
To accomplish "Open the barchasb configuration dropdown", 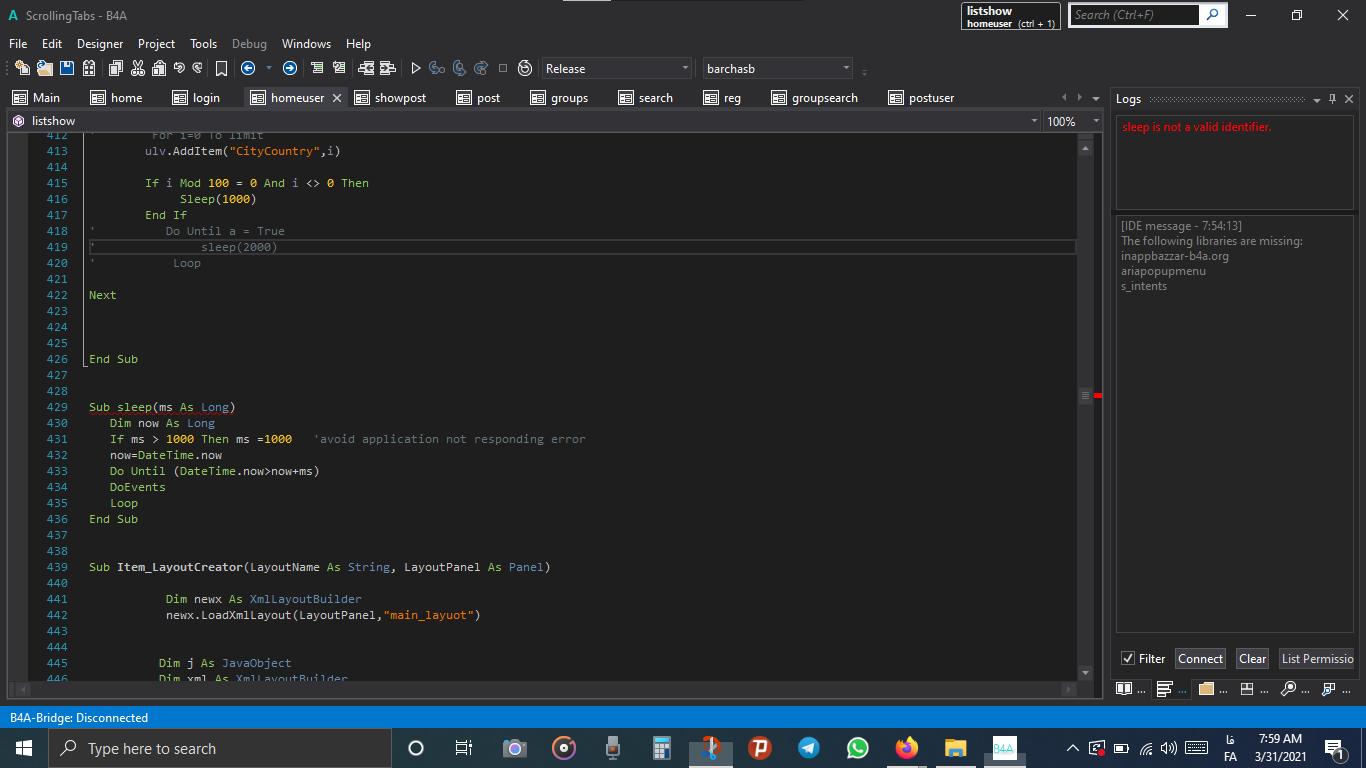I will click(847, 68).
